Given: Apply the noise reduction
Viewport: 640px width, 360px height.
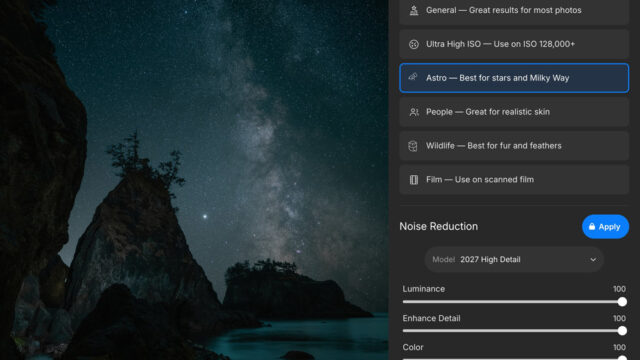Looking at the screenshot, I should 605,227.
